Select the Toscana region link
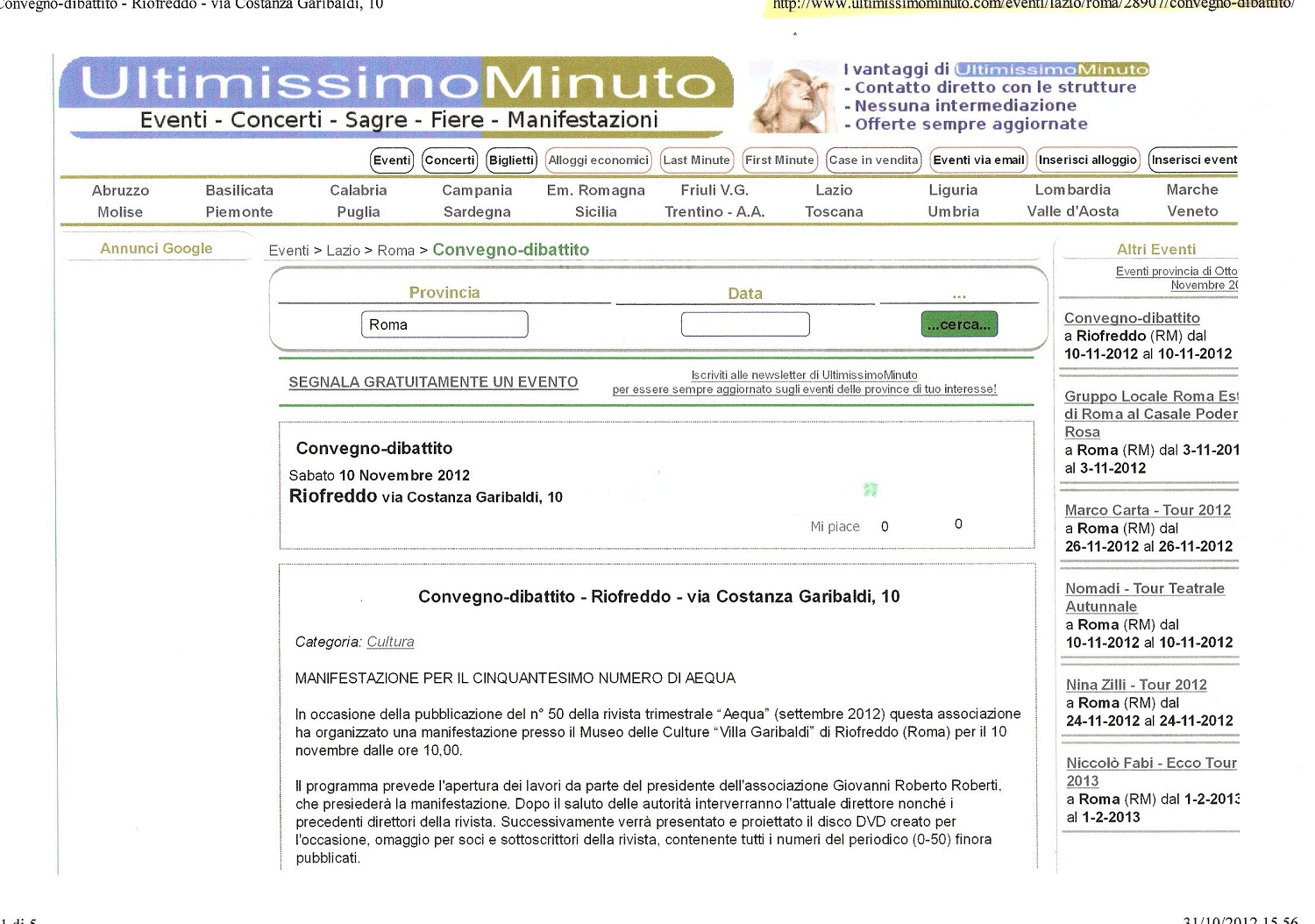 tap(834, 212)
